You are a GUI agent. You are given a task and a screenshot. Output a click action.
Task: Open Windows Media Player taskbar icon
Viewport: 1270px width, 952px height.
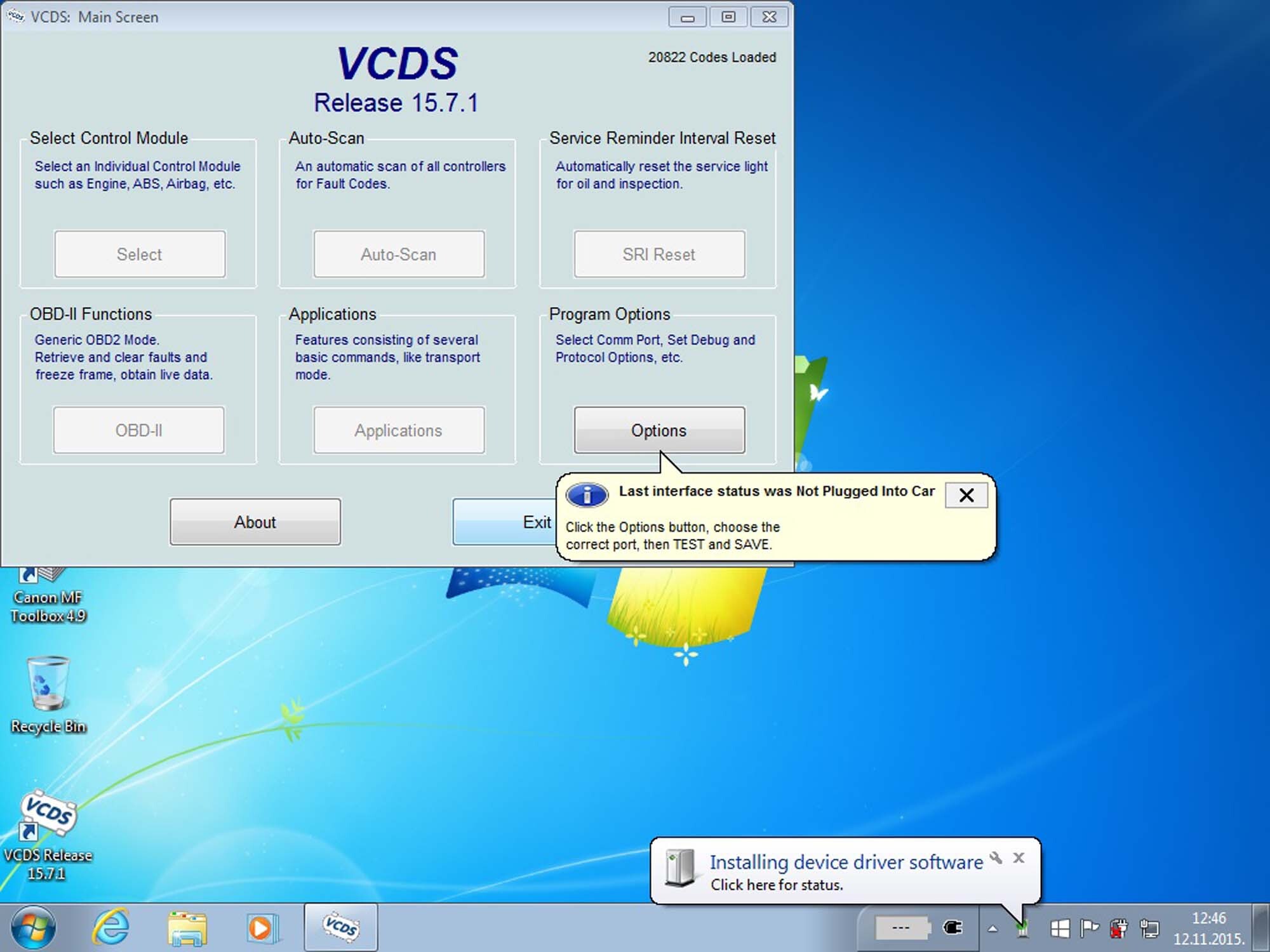(x=262, y=927)
